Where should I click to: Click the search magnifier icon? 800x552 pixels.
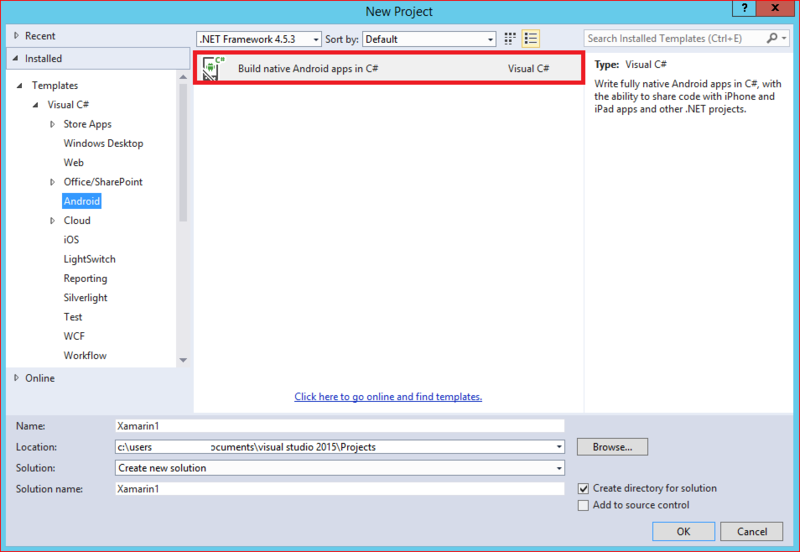tap(772, 38)
